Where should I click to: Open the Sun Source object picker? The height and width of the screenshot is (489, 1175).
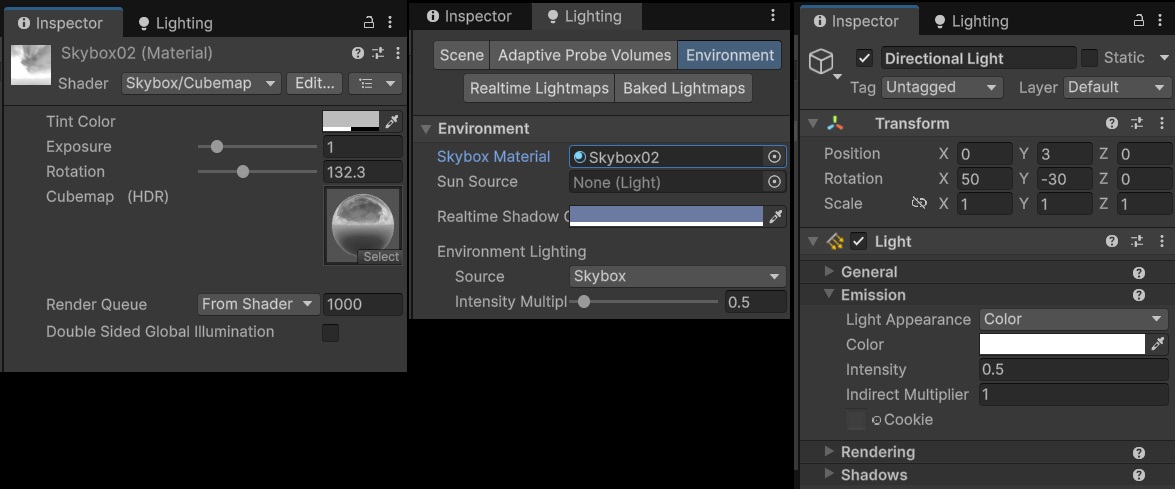tap(773, 182)
